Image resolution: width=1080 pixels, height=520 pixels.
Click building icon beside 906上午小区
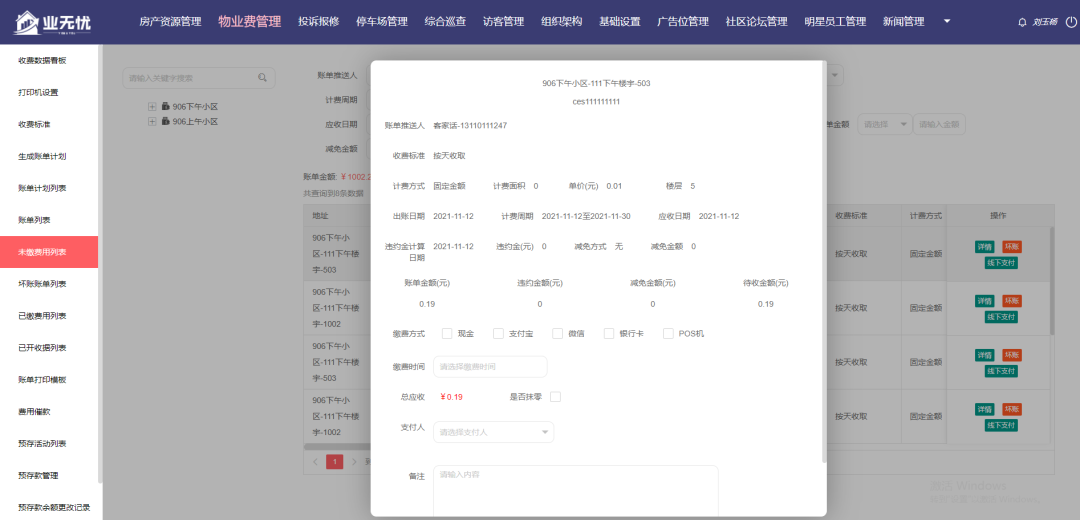pyautogui.click(x=165, y=121)
